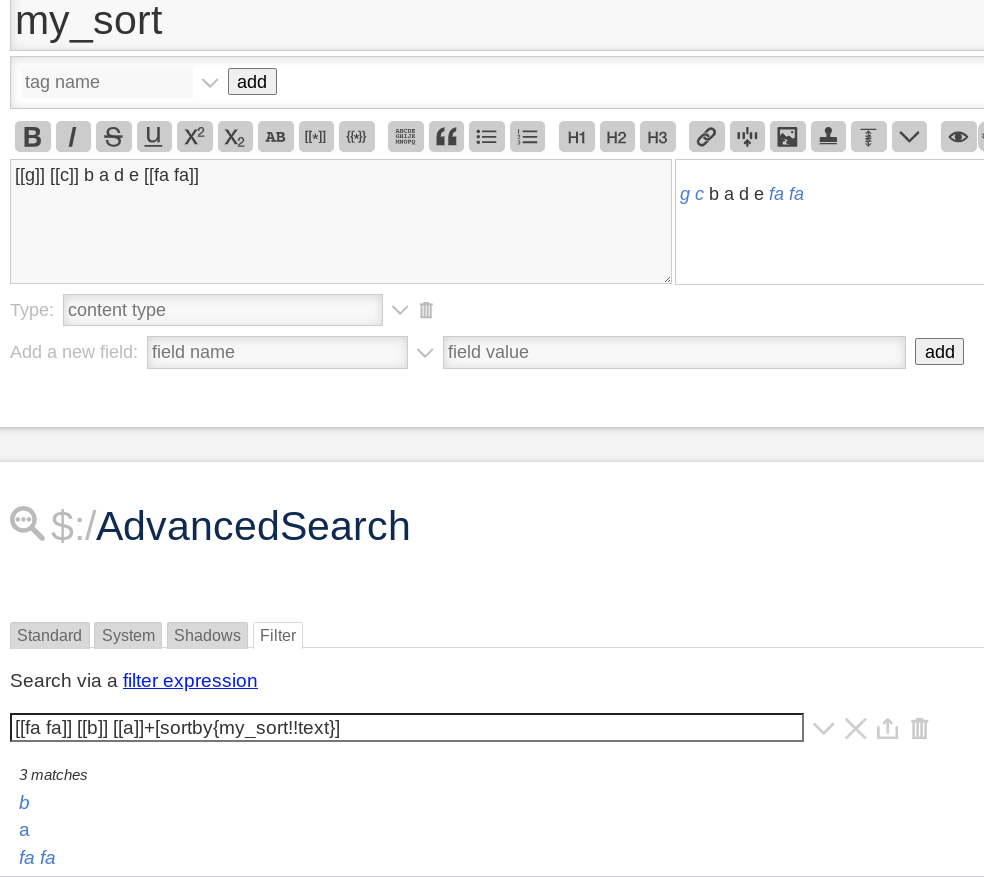
Task: Open the tag name dropdown arrow
Action: coord(210,83)
